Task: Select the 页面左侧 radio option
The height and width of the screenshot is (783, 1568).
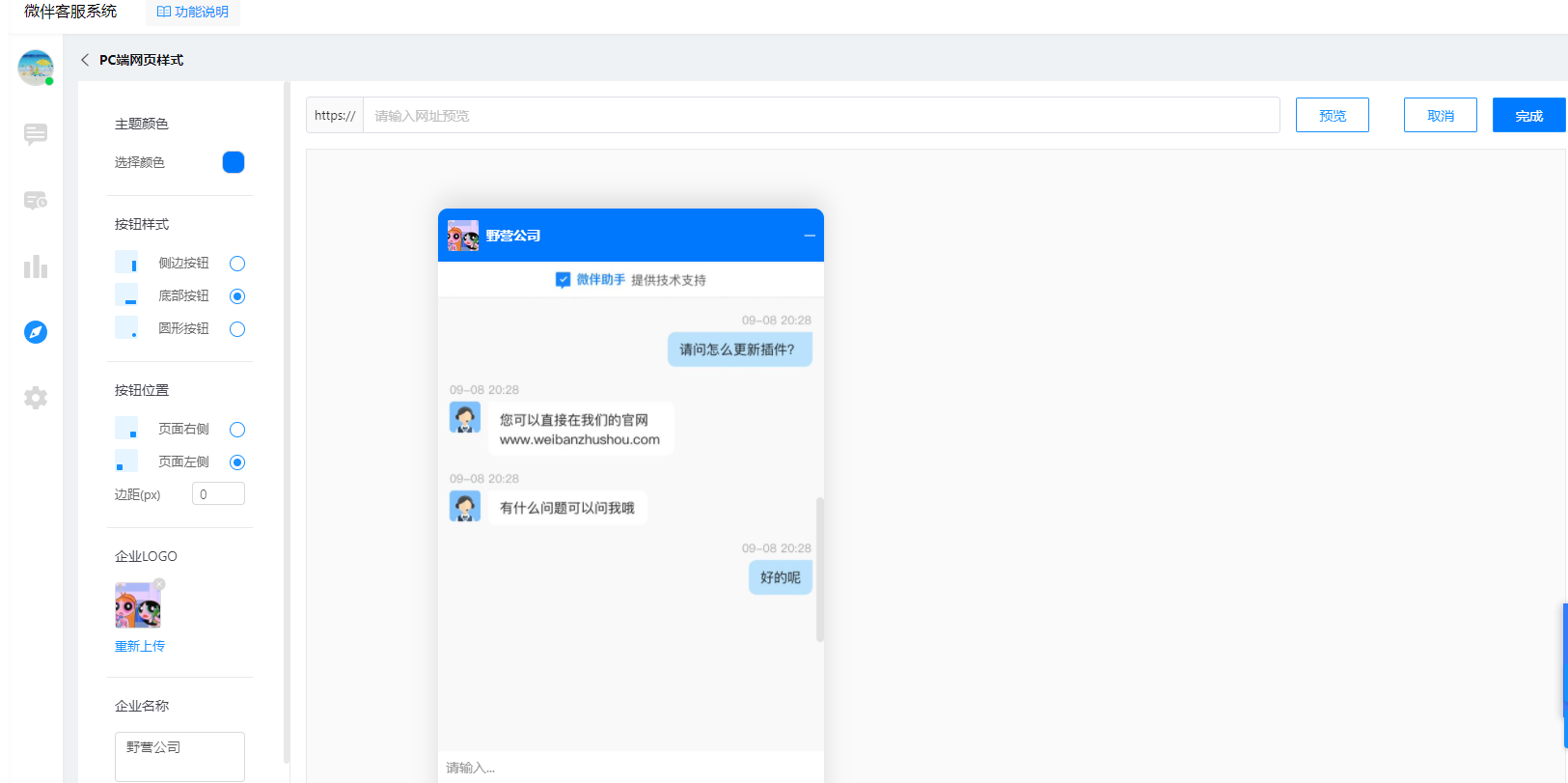Action: point(237,462)
